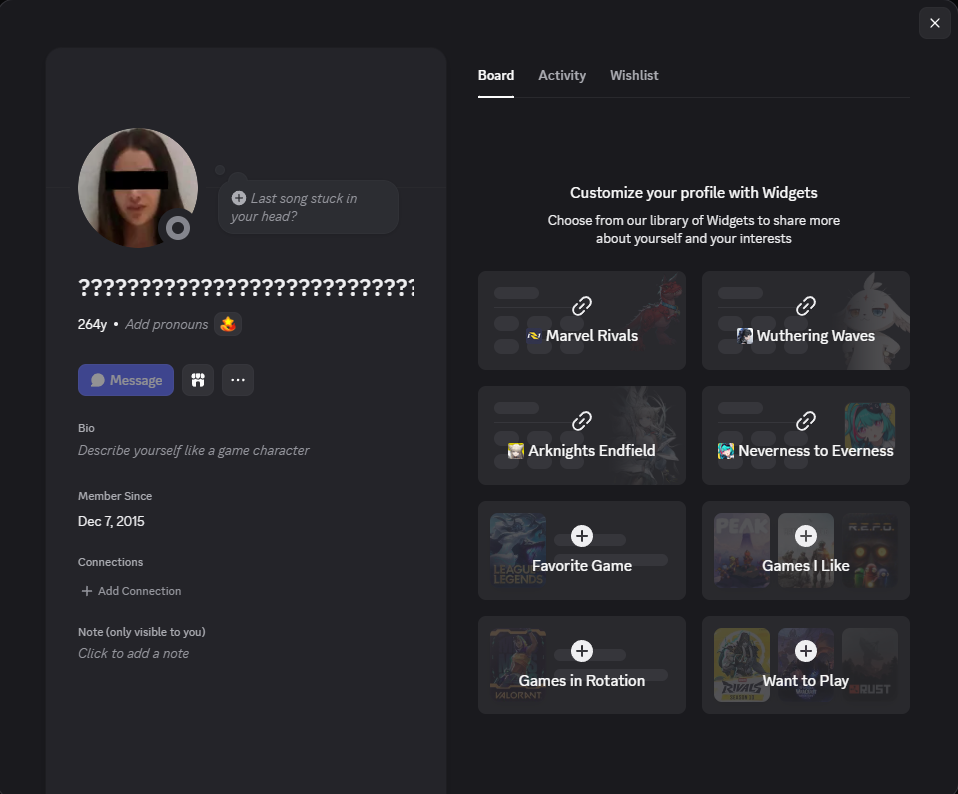
Task: Link the Arknights Endfield widget
Action: click(x=582, y=435)
